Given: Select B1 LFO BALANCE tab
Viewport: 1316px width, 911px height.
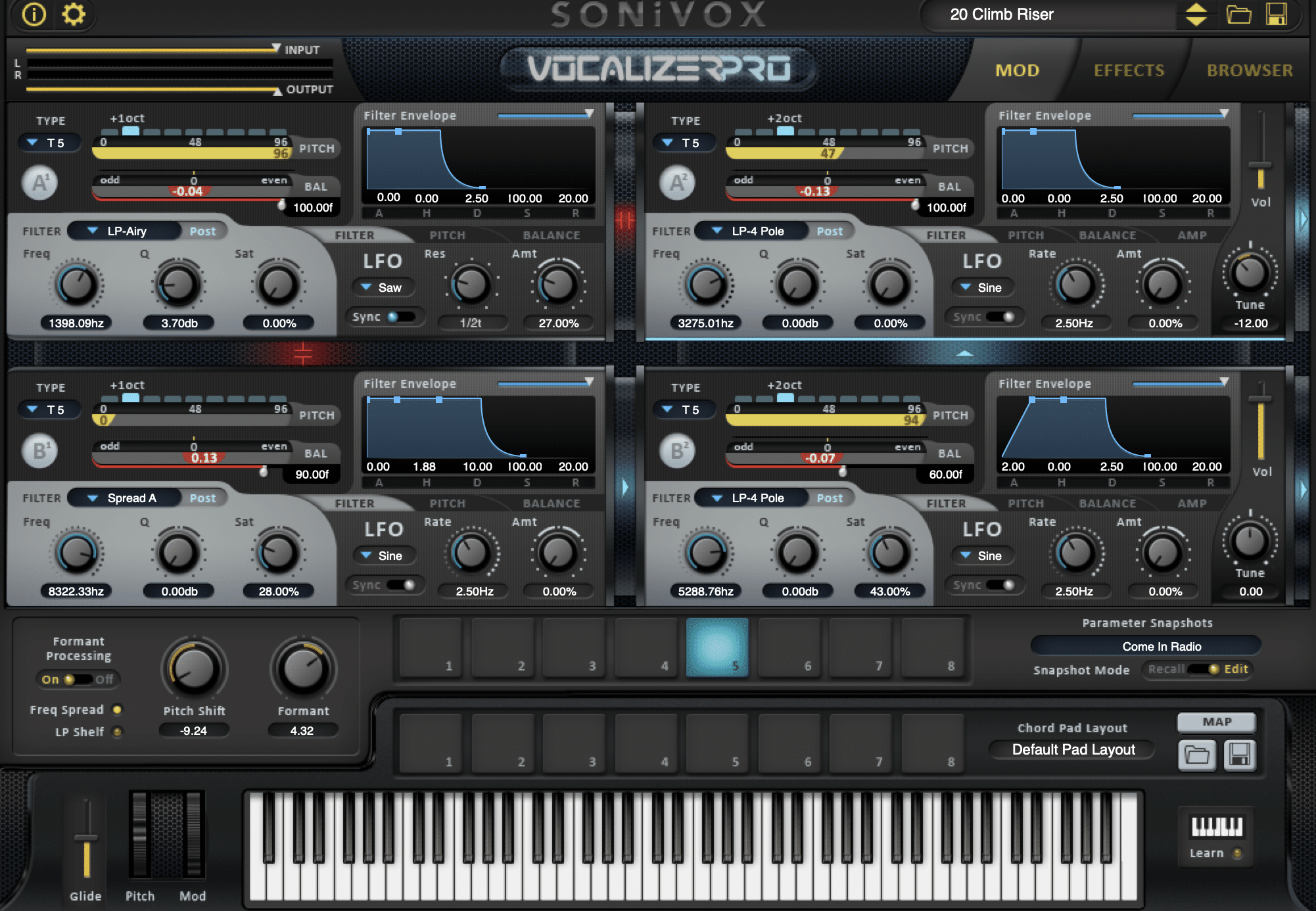Looking at the screenshot, I should 552,503.
